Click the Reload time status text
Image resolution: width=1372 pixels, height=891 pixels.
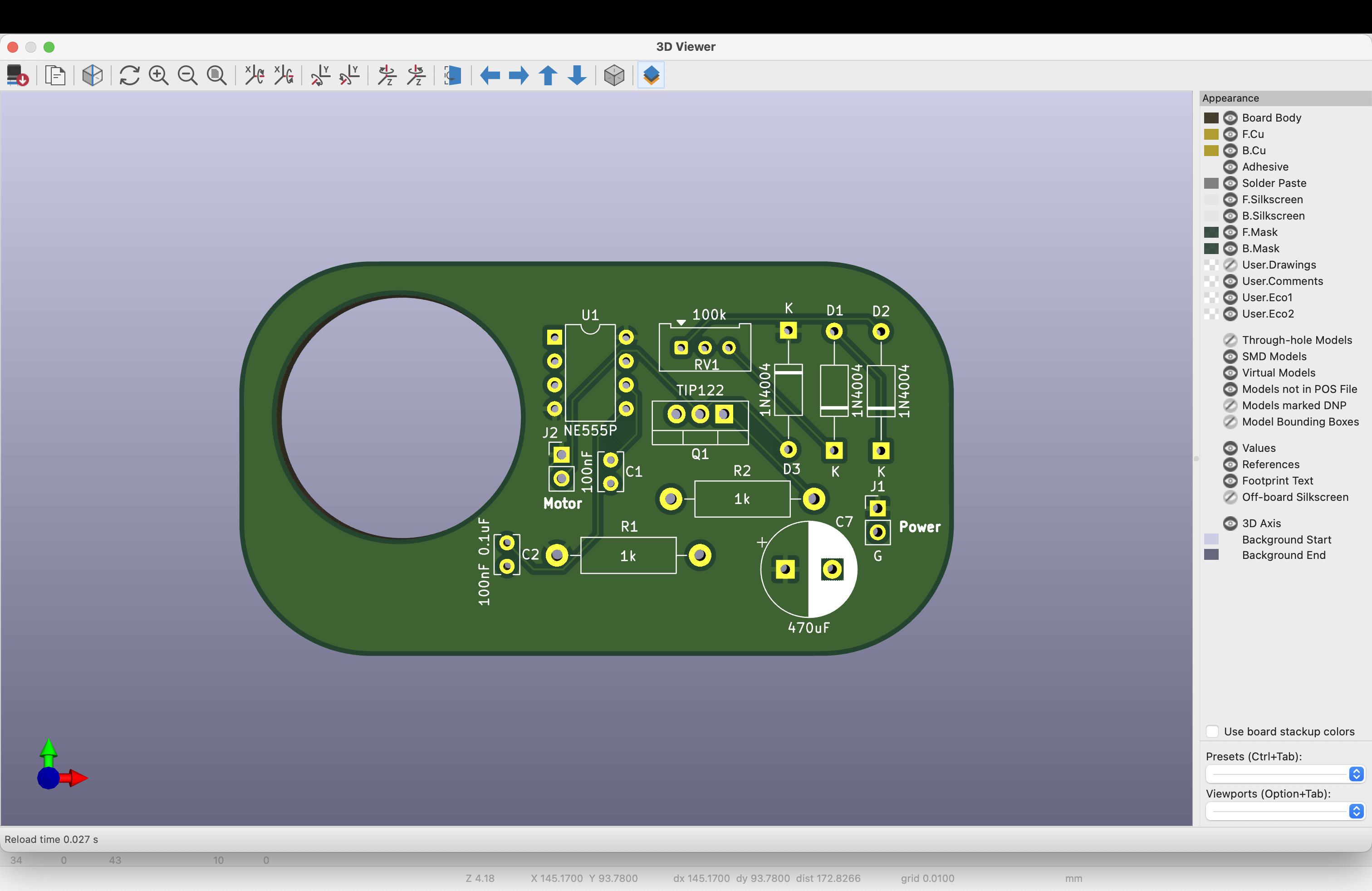51,839
